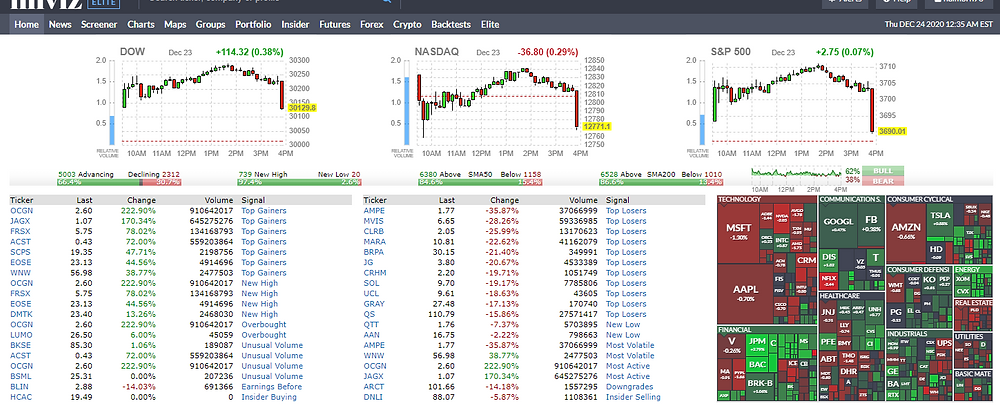Open the Elite menu item
The height and width of the screenshot is (408, 1000).
490,24
